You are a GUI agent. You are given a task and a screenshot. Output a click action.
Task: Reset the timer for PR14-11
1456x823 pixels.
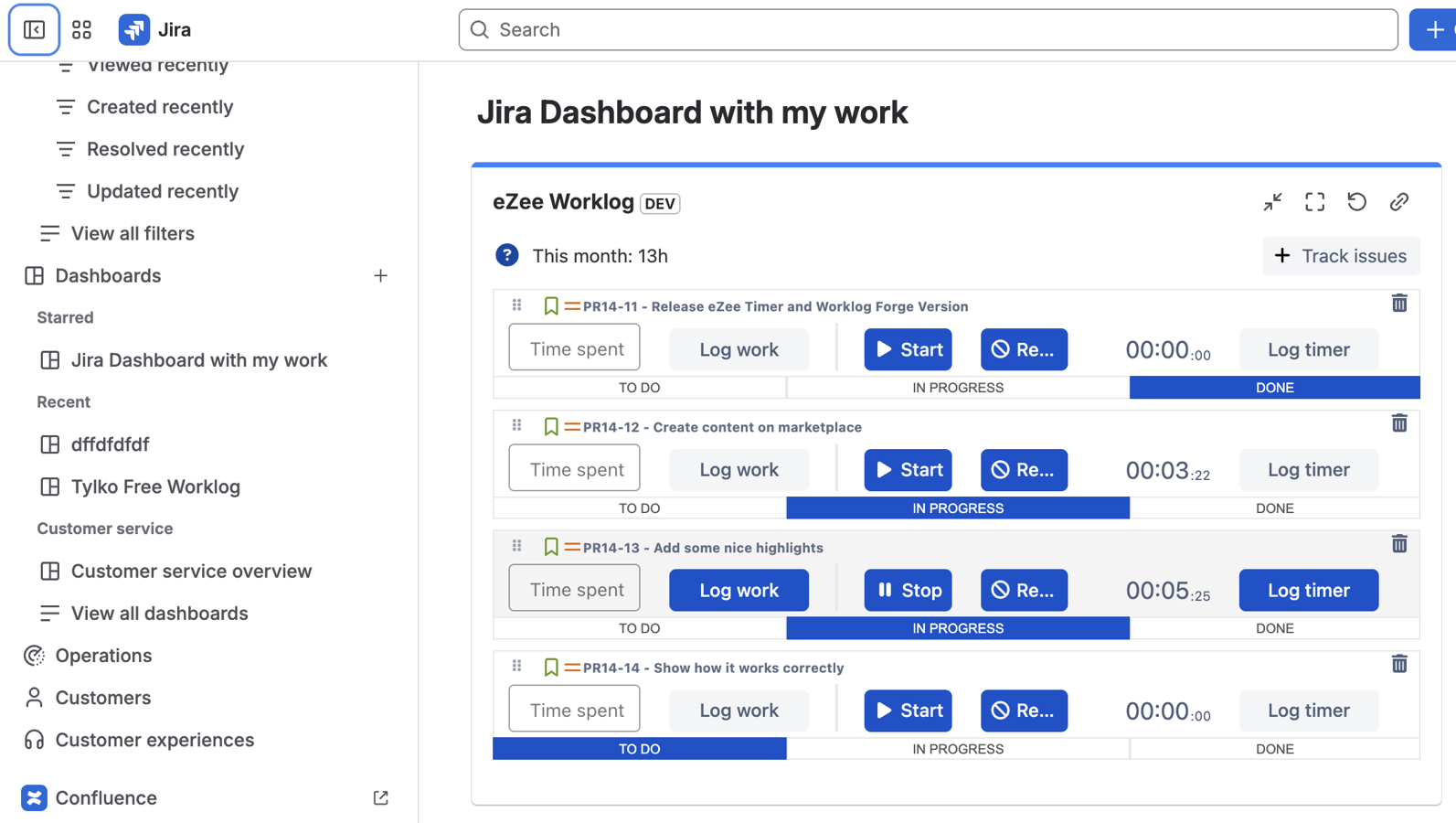click(x=1024, y=349)
